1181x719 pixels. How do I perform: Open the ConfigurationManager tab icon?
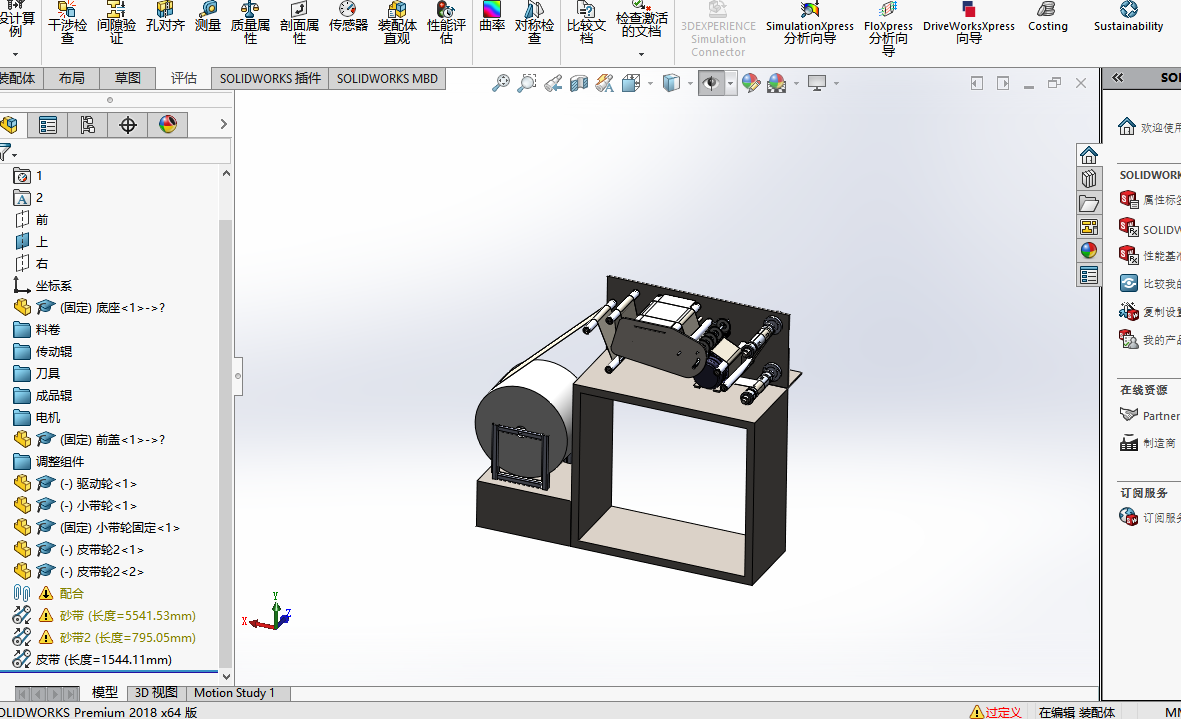coord(87,125)
